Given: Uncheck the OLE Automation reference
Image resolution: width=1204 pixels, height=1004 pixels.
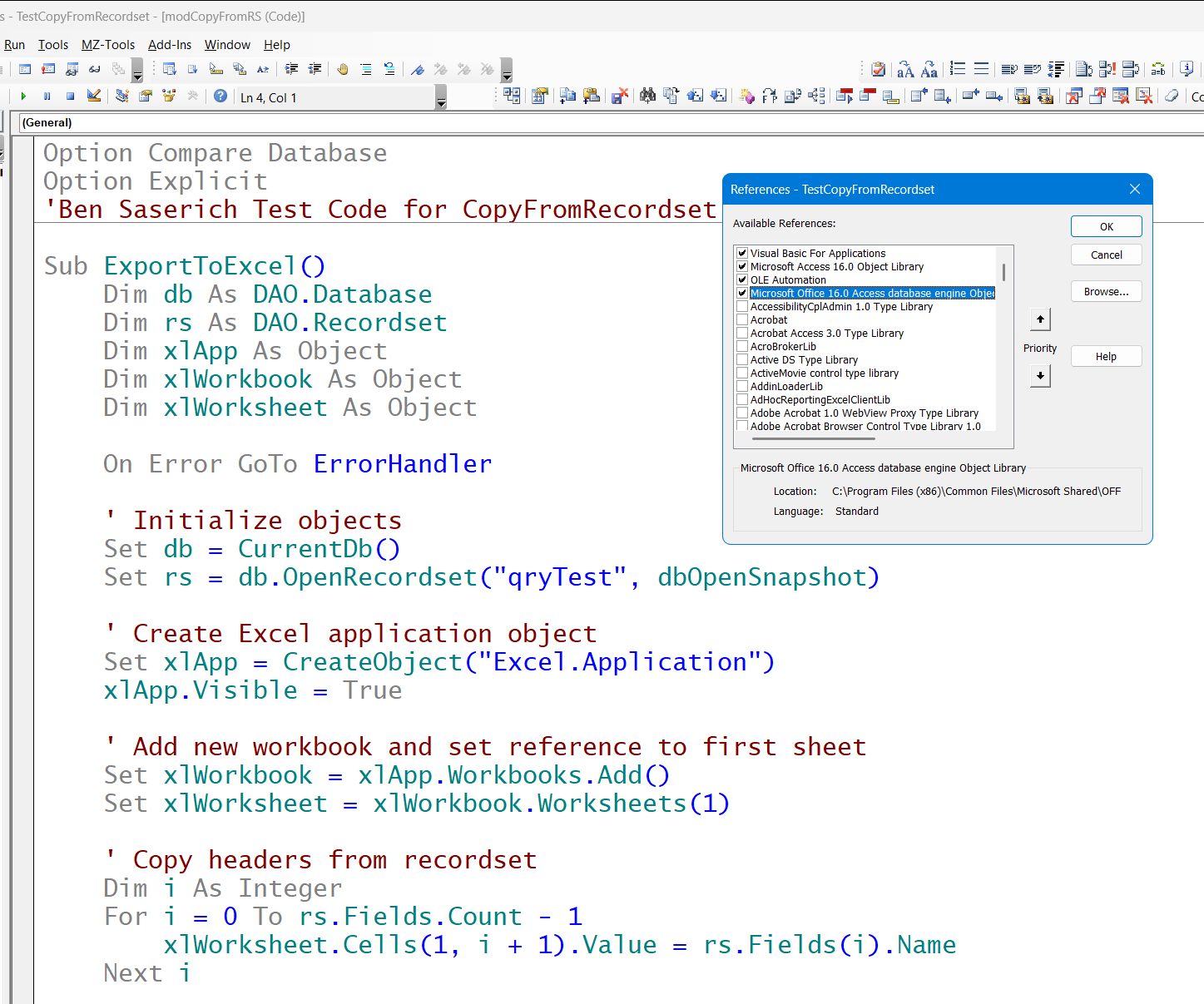Looking at the screenshot, I should [742, 279].
